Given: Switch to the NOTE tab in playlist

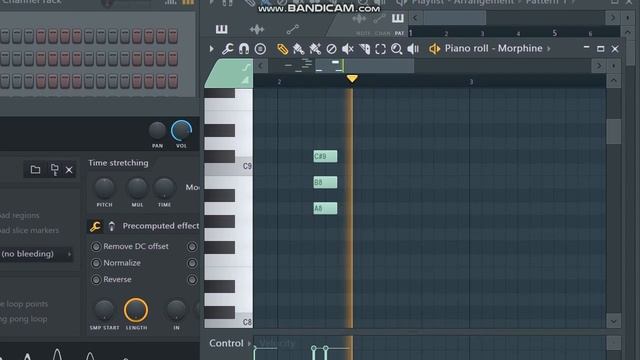Looking at the screenshot, I should click(363, 33).
